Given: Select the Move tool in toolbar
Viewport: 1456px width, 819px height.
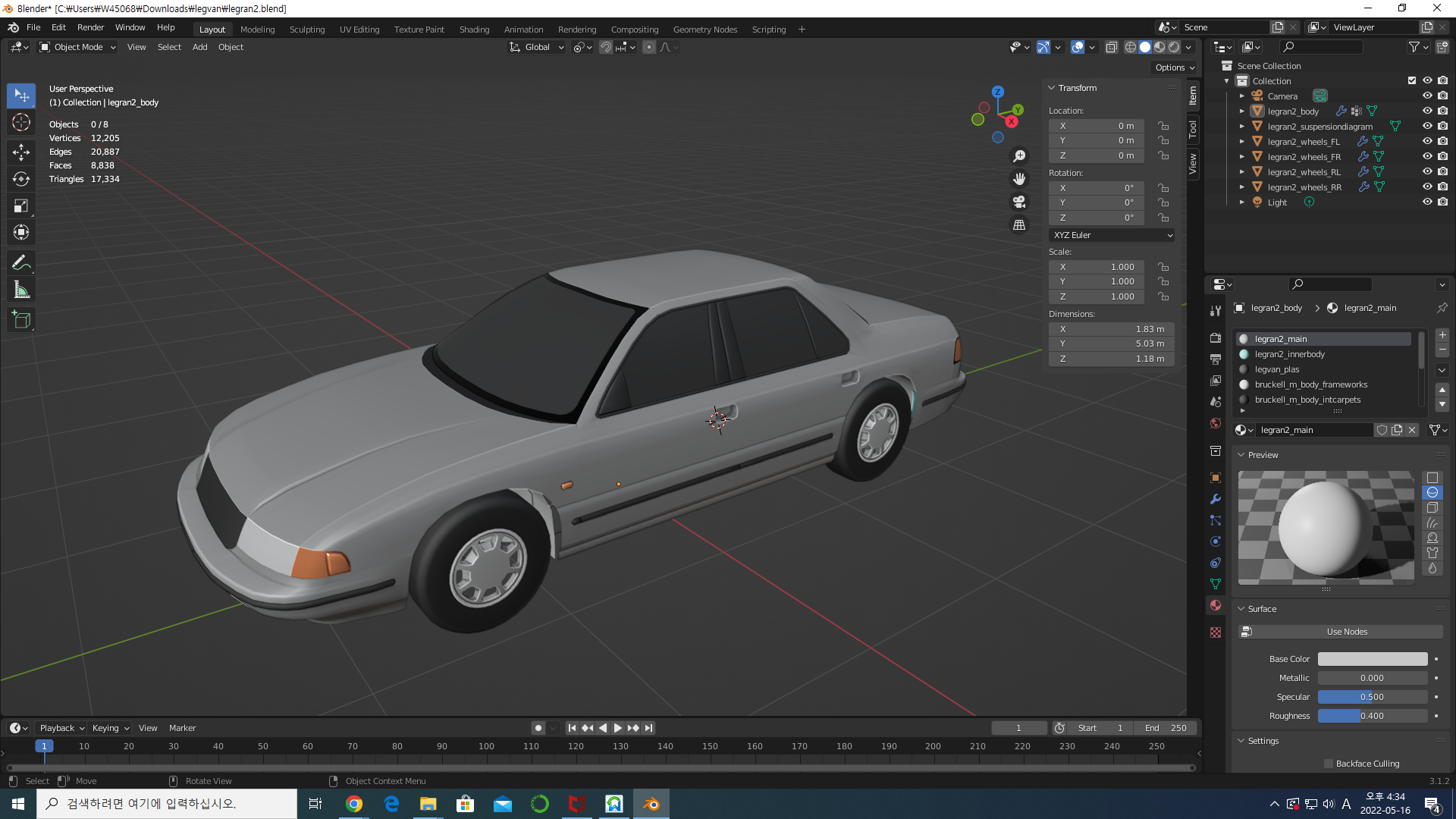Looking at the screenshot, I should point(21,152).
